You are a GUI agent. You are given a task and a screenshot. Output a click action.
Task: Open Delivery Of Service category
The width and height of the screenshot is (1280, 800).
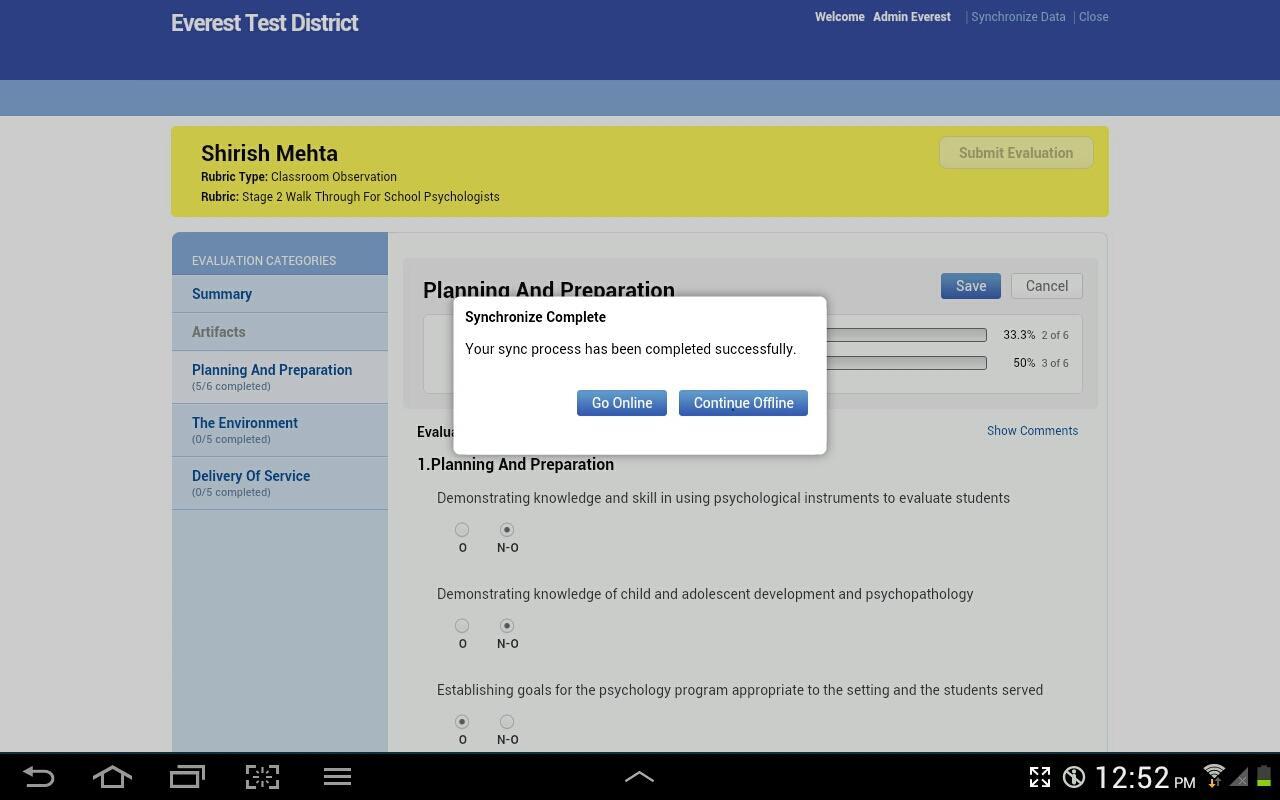(251, 476)
